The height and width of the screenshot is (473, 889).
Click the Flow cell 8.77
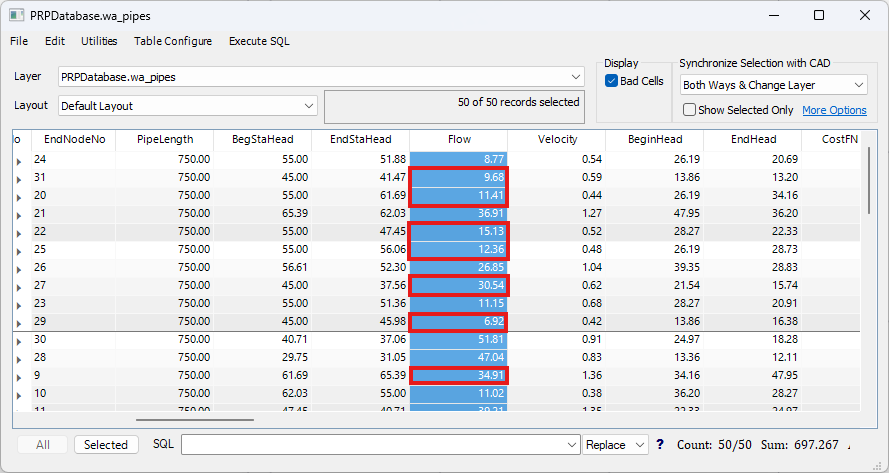pyautogui.click(x=459, y=159)
